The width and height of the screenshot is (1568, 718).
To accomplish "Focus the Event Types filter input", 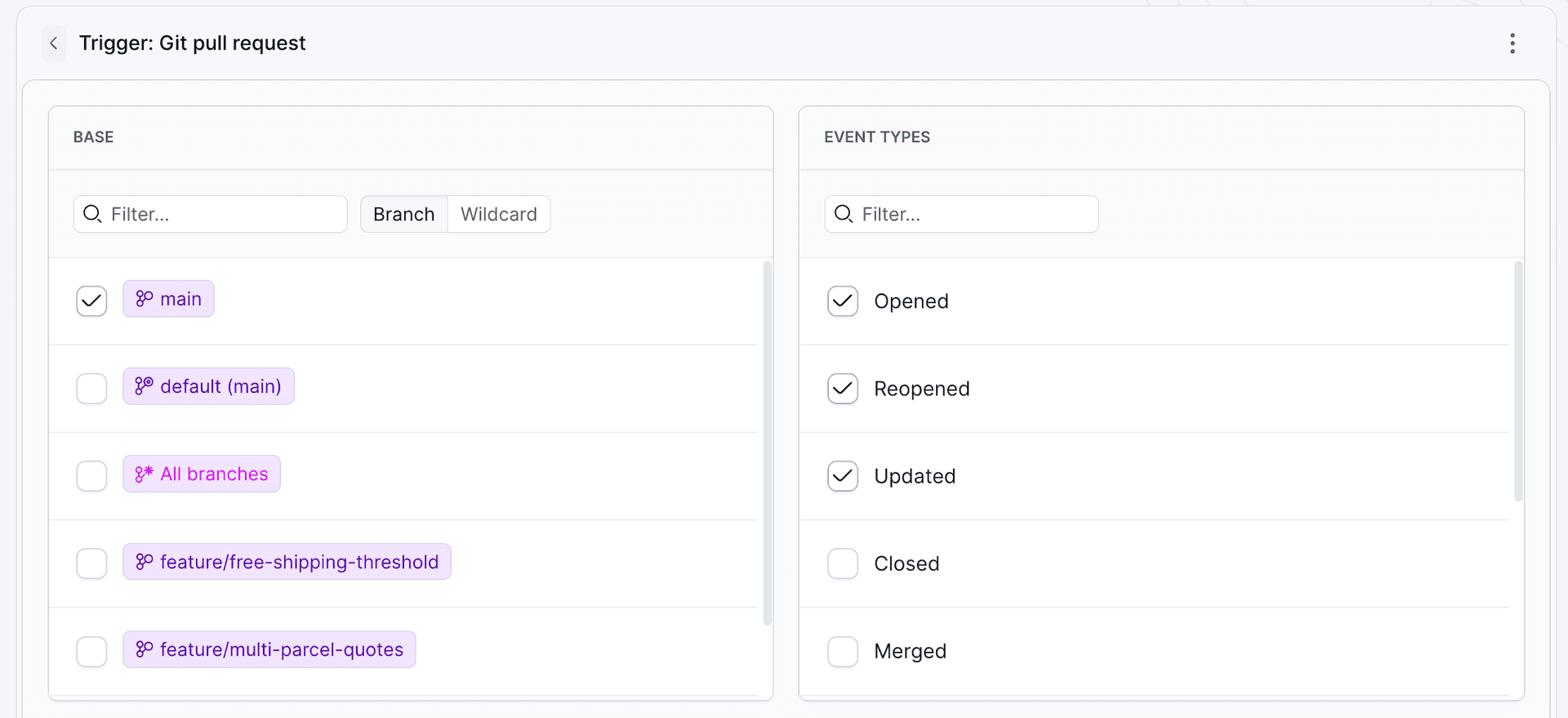I will pyautogui.click(x=961, y=214).
